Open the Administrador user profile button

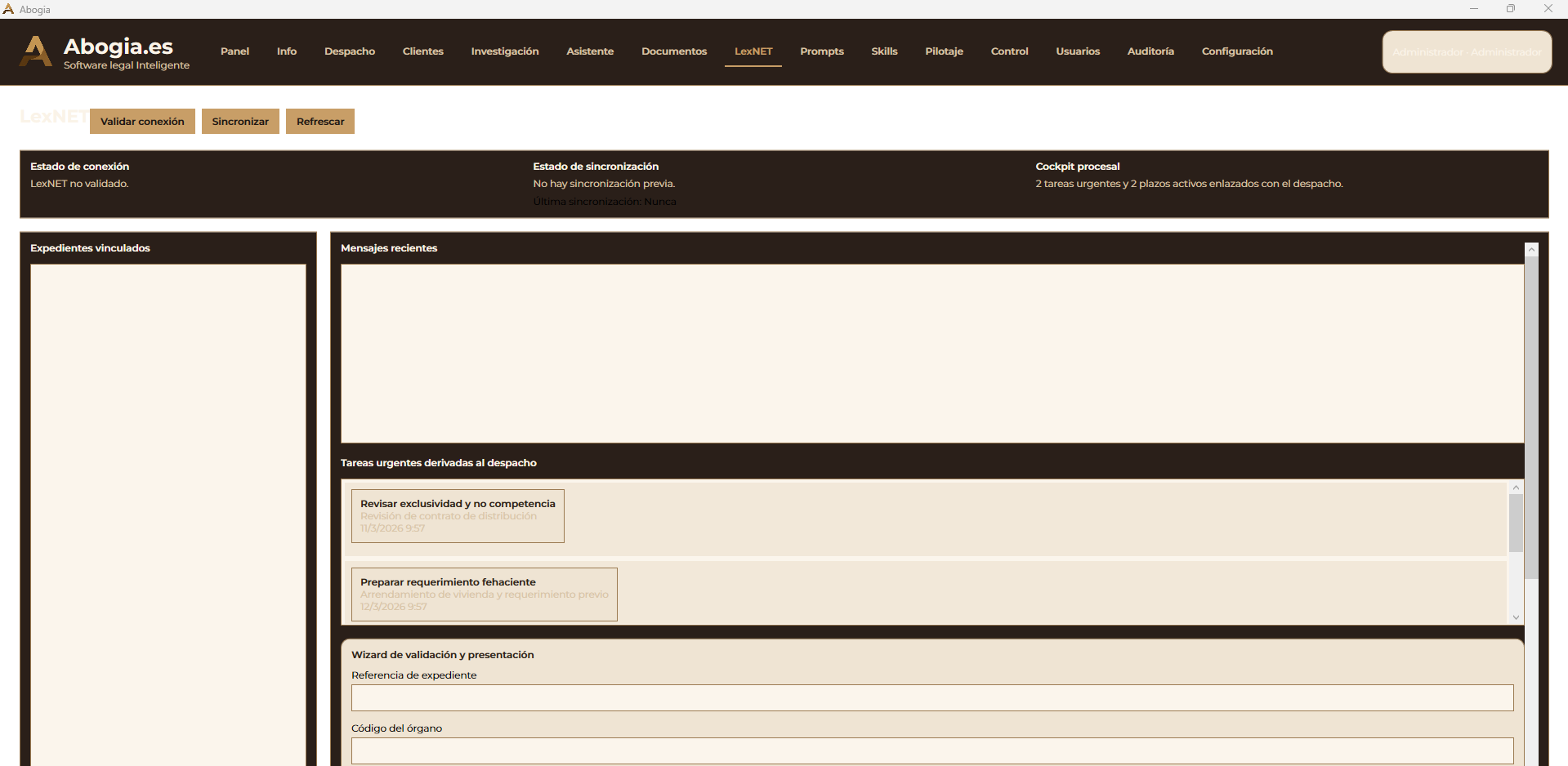[x=1466, y=52]
